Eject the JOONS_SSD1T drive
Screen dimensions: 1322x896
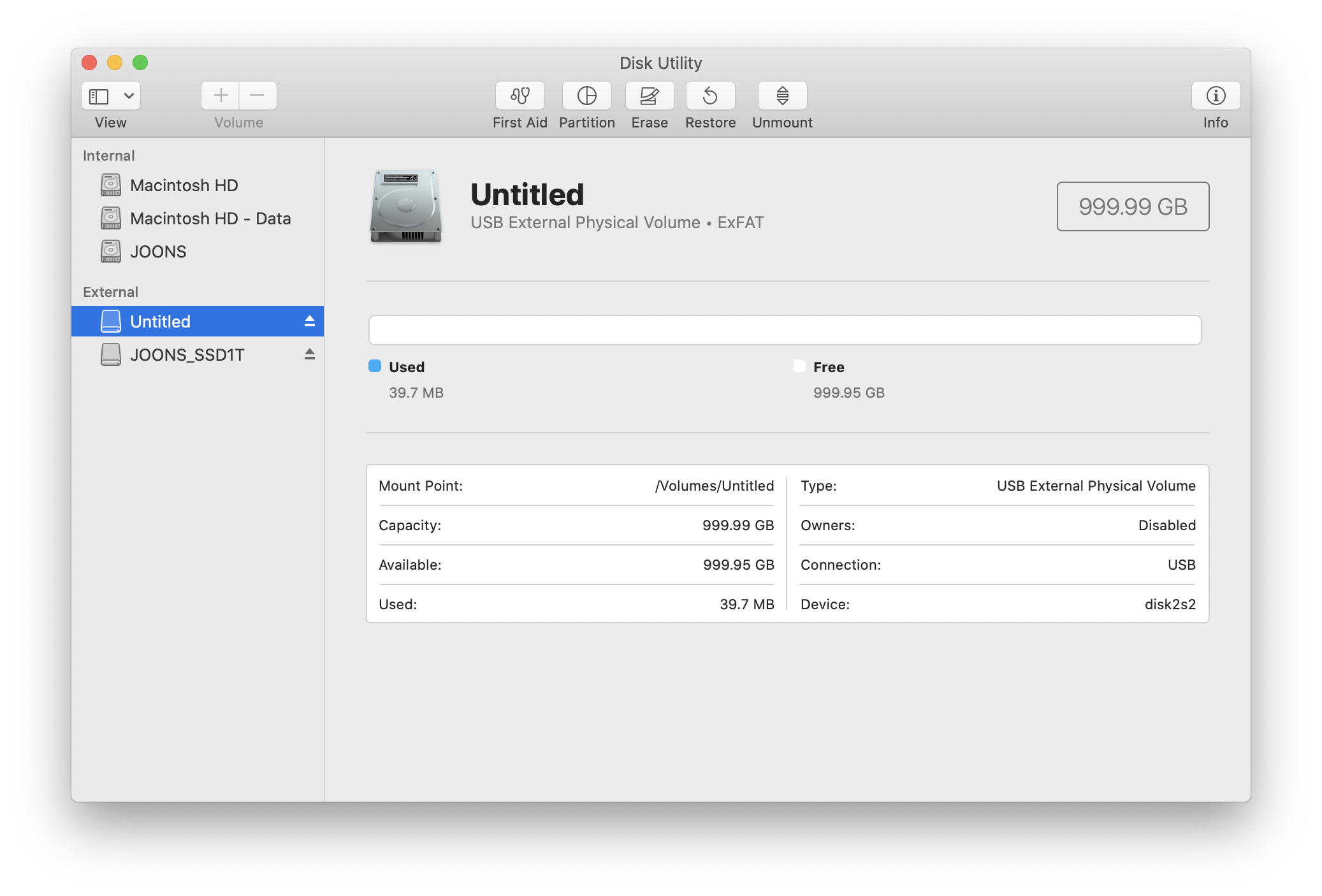click(x=309, y=354)
